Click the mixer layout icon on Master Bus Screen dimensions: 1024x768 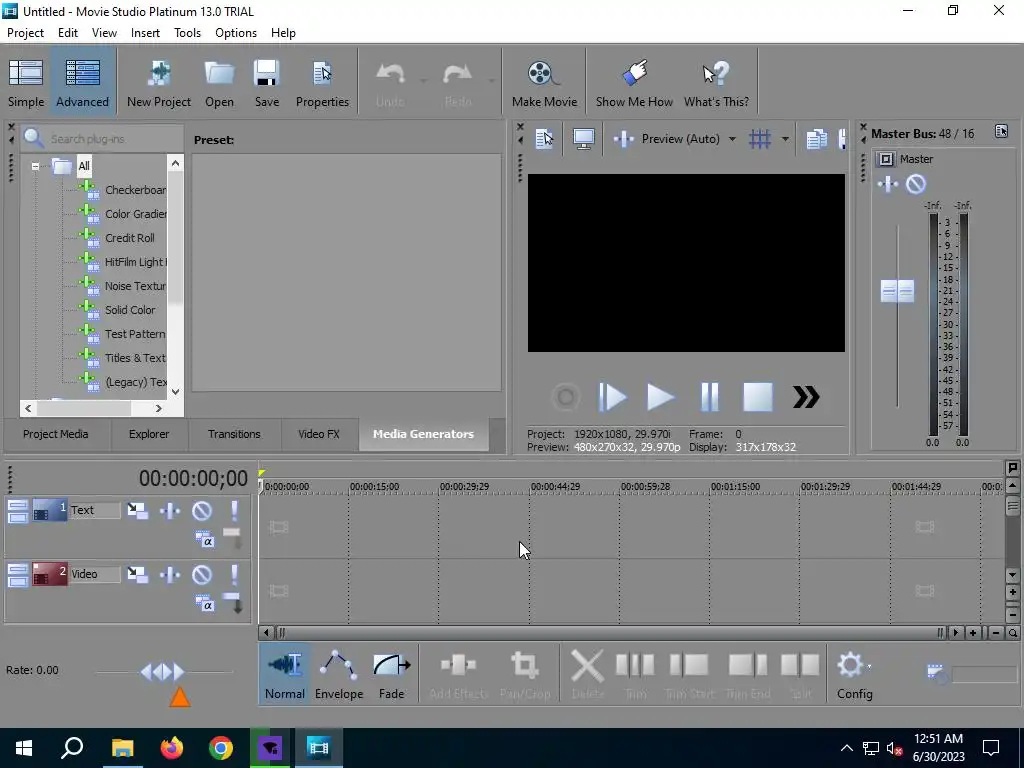coord(1001,131)
